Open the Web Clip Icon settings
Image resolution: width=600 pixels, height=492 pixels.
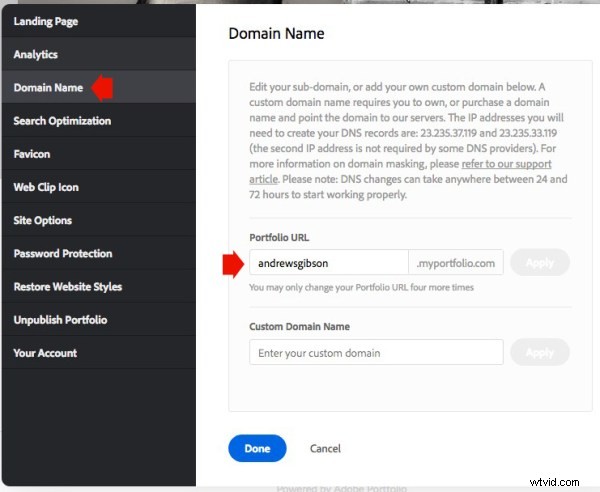[46, 187]
